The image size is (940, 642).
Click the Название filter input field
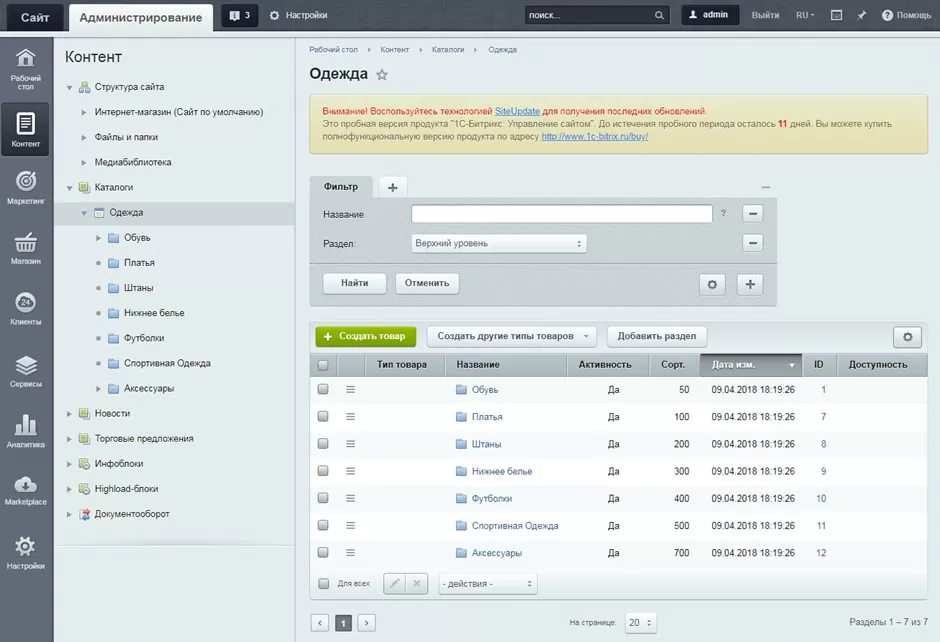tap(561, 214)
